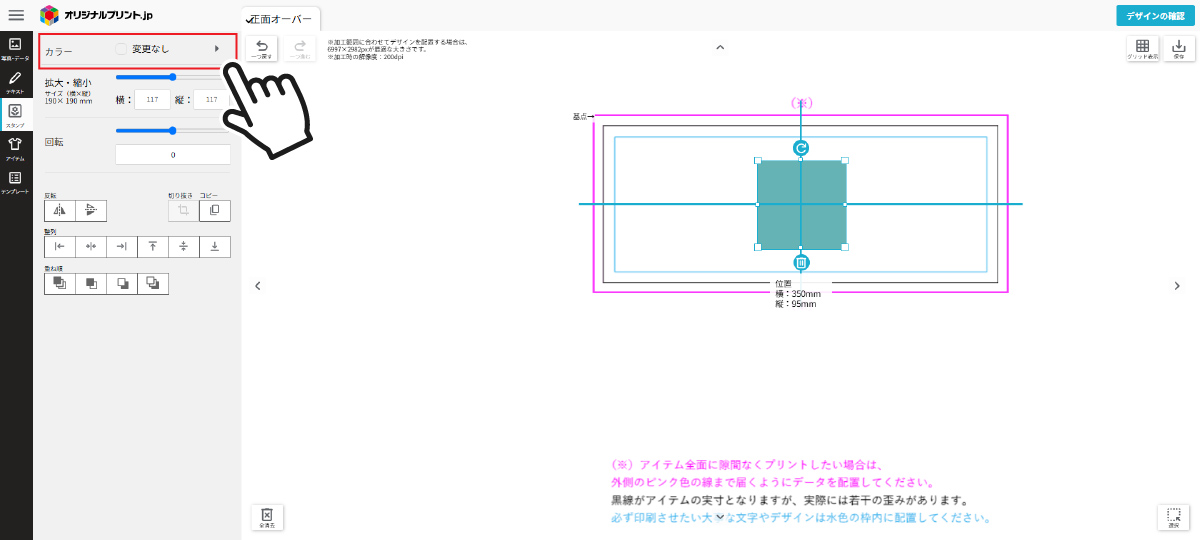
Task: Select the 正面オーバー tab
Action: 282,19
